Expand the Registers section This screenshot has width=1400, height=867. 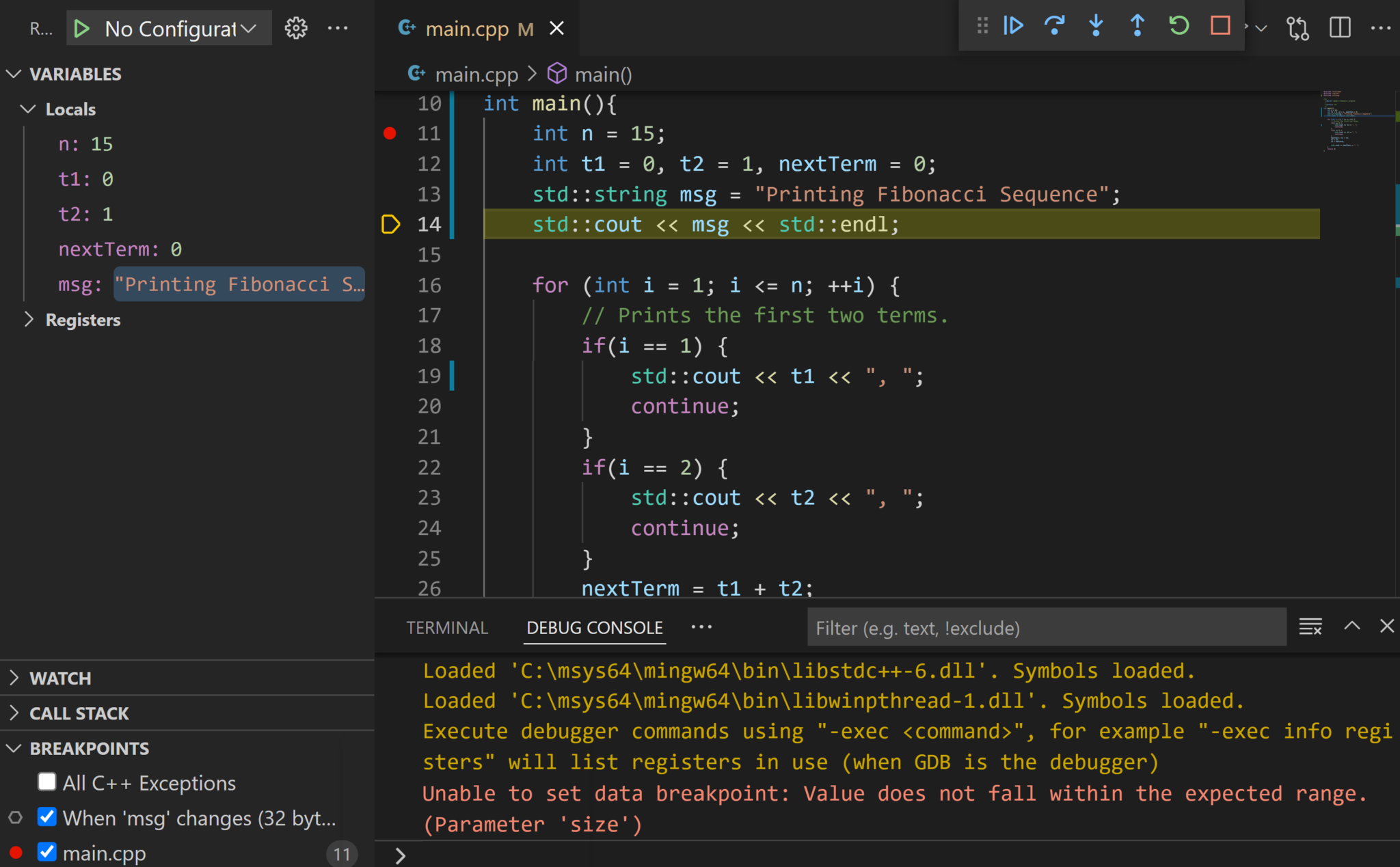coord(29,318)
